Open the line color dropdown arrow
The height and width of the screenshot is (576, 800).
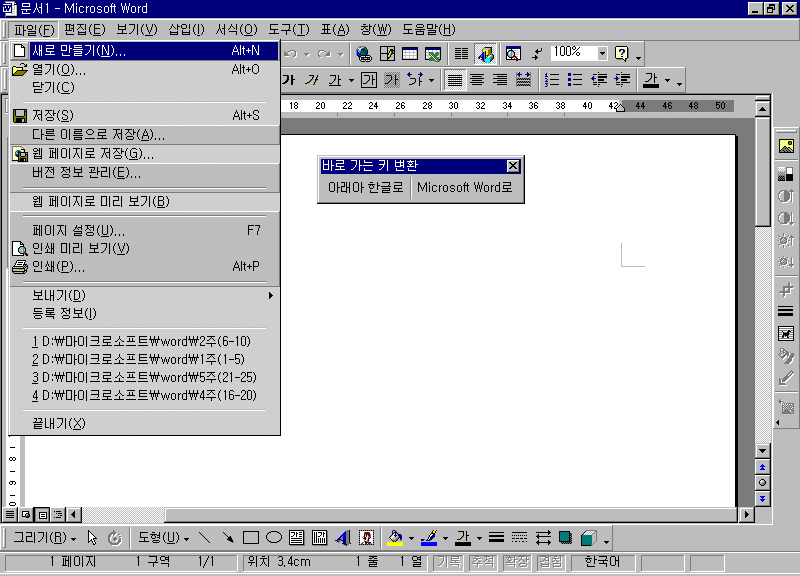pos(445,538)
